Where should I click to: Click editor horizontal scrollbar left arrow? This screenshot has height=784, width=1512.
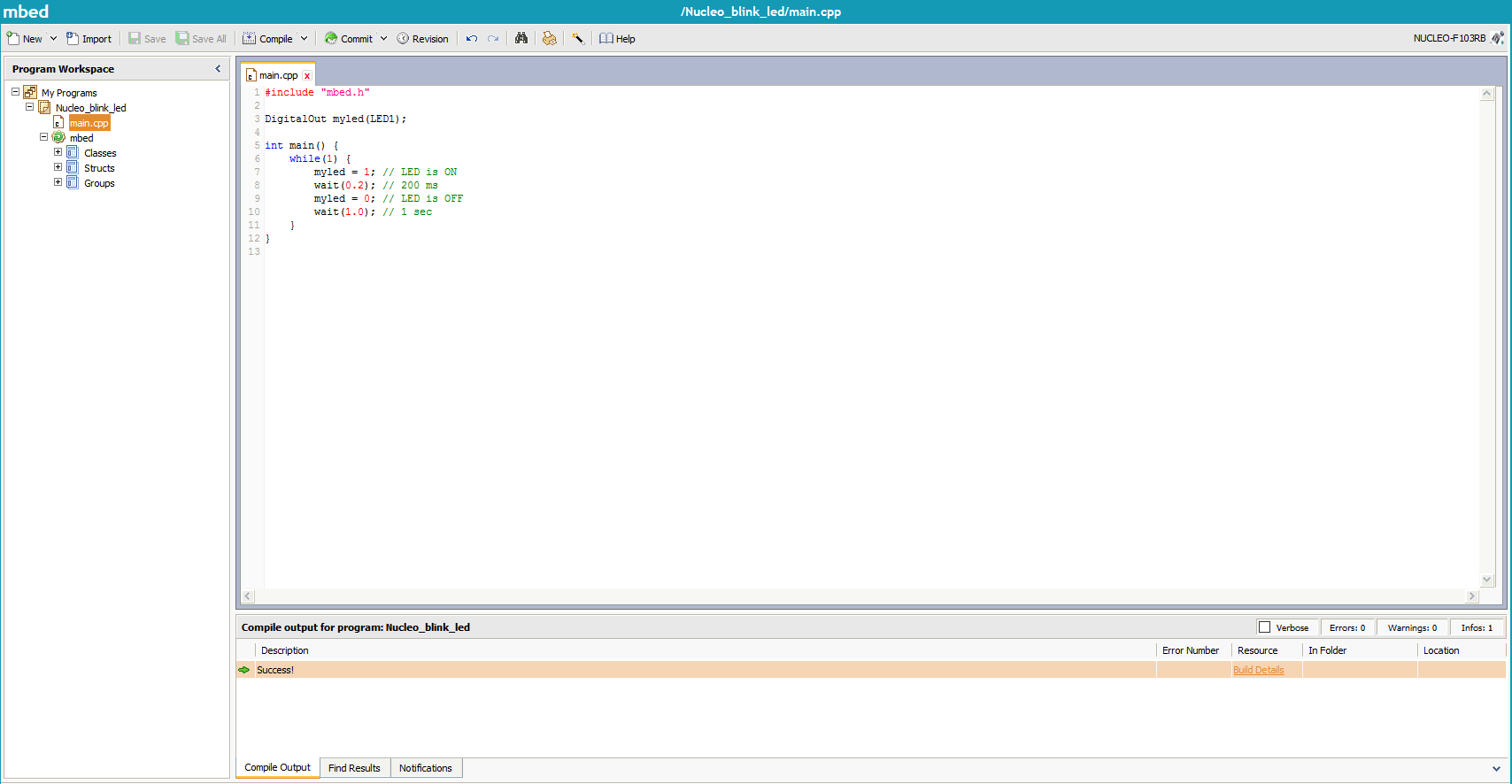[x=248, y=596]
